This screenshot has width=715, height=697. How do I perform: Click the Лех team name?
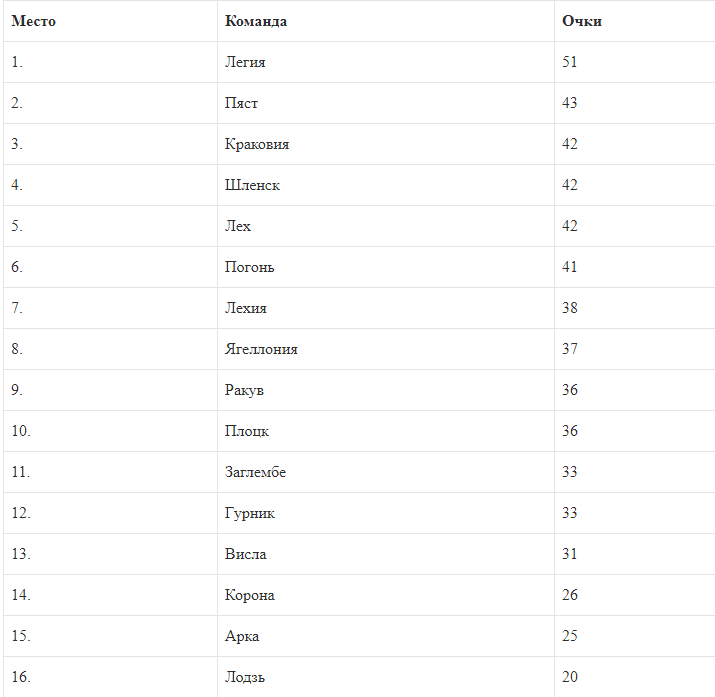tap(238, 226)
